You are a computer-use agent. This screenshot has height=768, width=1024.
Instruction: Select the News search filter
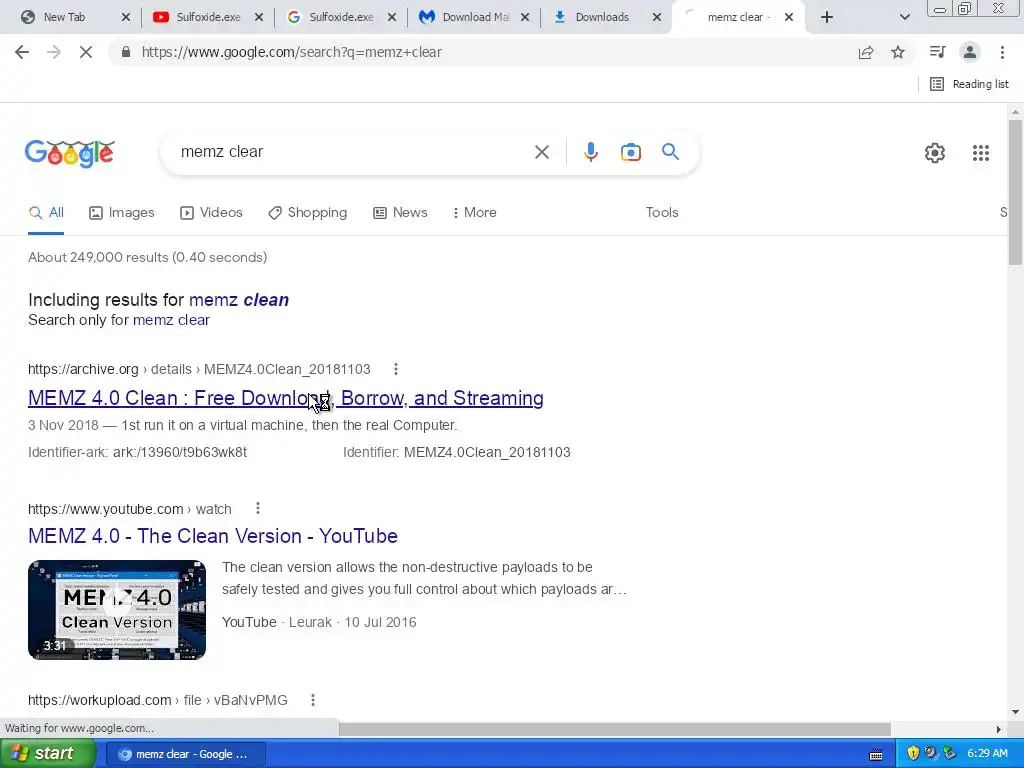click(x=400, y=213)
